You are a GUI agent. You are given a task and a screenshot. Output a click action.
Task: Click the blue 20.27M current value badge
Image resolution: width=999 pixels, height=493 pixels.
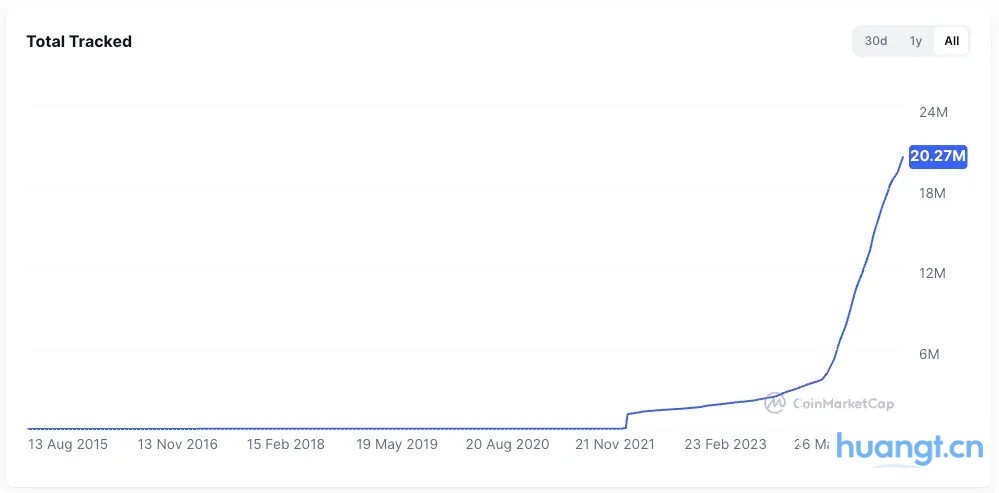coord(937,155)
